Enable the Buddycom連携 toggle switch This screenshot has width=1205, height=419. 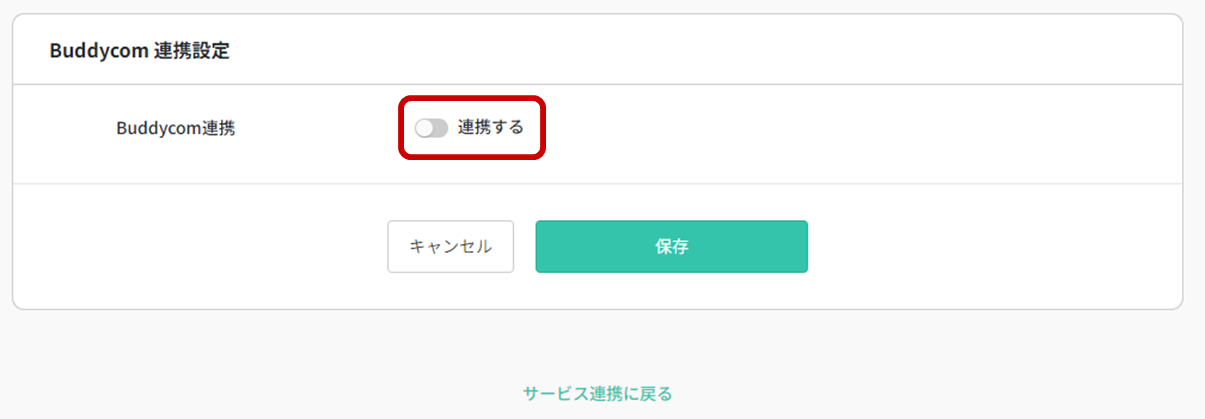coord(431,128)
